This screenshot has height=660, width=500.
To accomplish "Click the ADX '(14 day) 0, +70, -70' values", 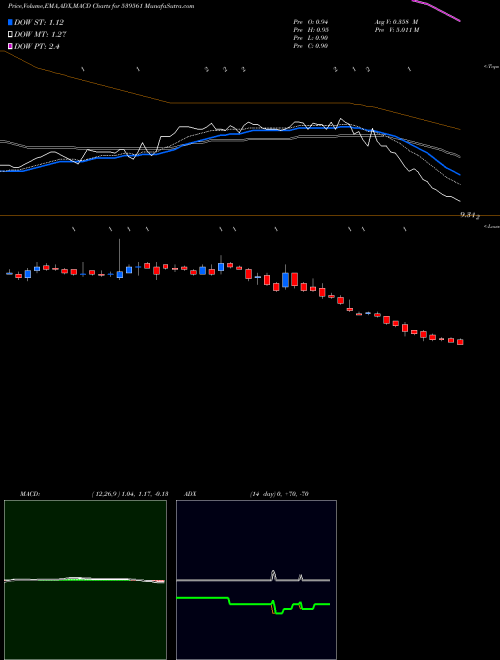I will (x=279, y=494).
